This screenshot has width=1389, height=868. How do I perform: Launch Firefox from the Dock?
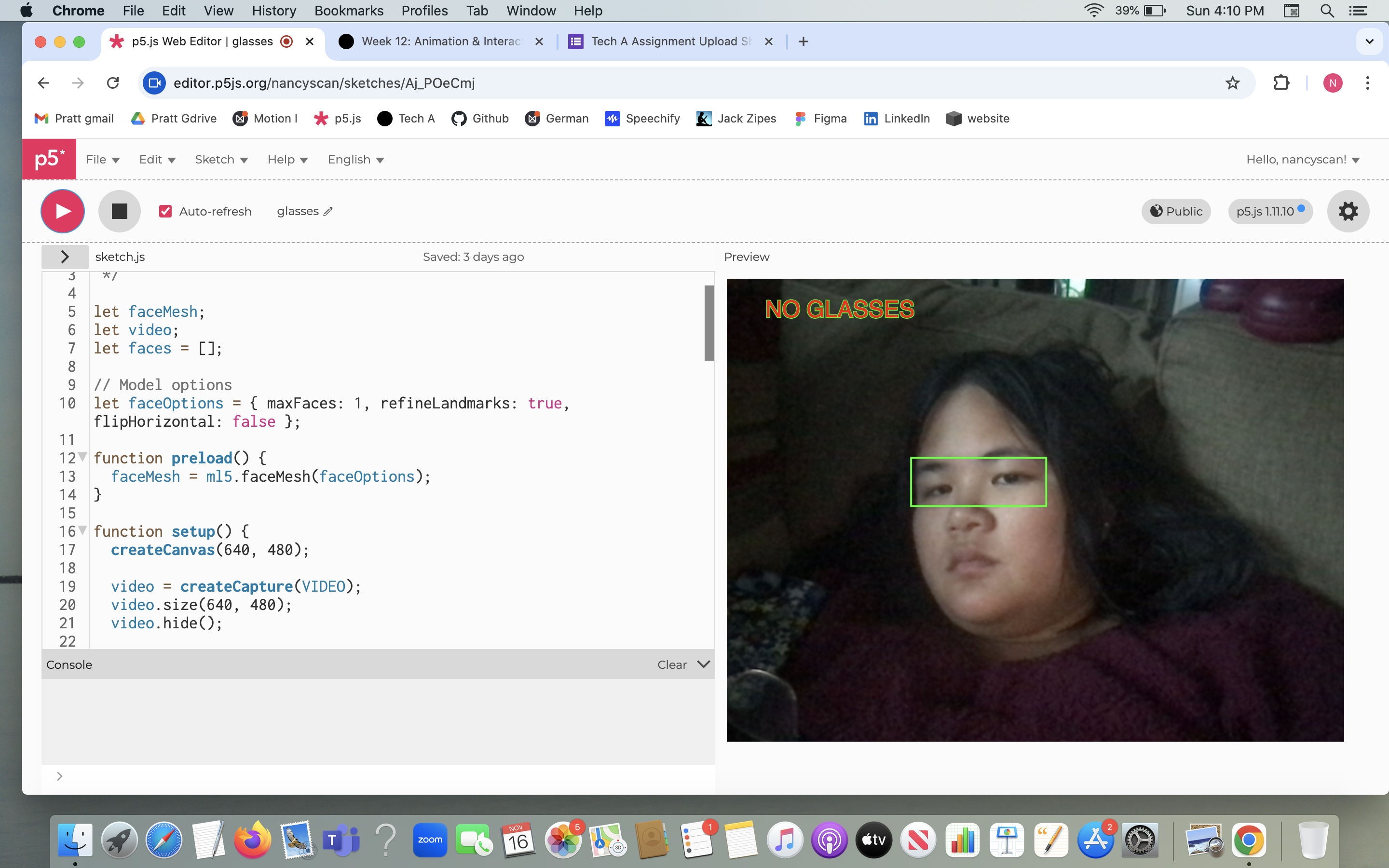[253, 839]
